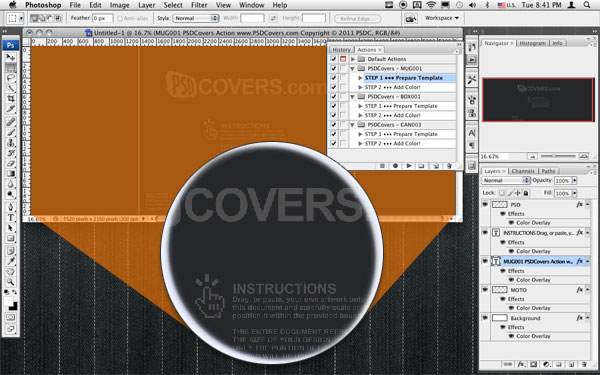600x375 pixels.
Task: Open the Workspace dropdown
Action: click(x=442, y=18)
